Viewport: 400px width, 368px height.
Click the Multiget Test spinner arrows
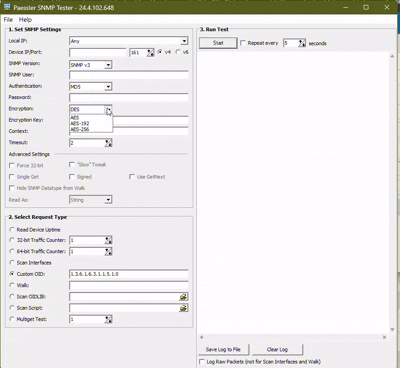(x=108, y=320)
